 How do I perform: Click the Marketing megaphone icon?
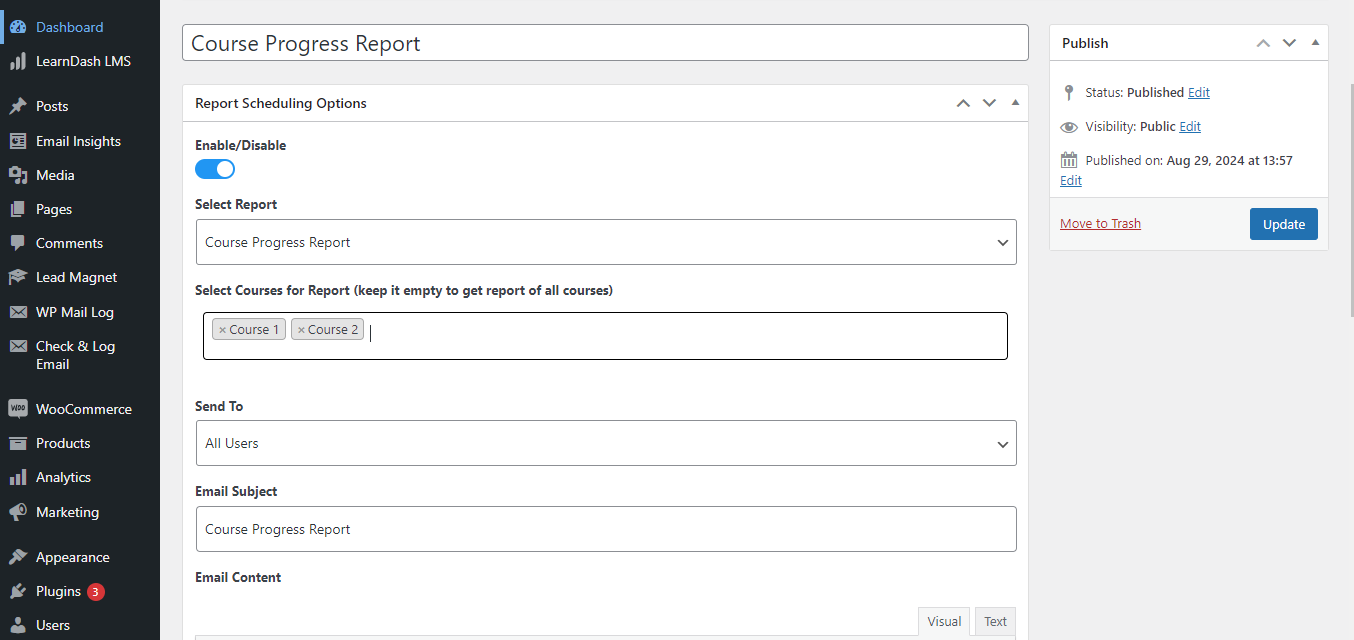click(x=18, y=512)
